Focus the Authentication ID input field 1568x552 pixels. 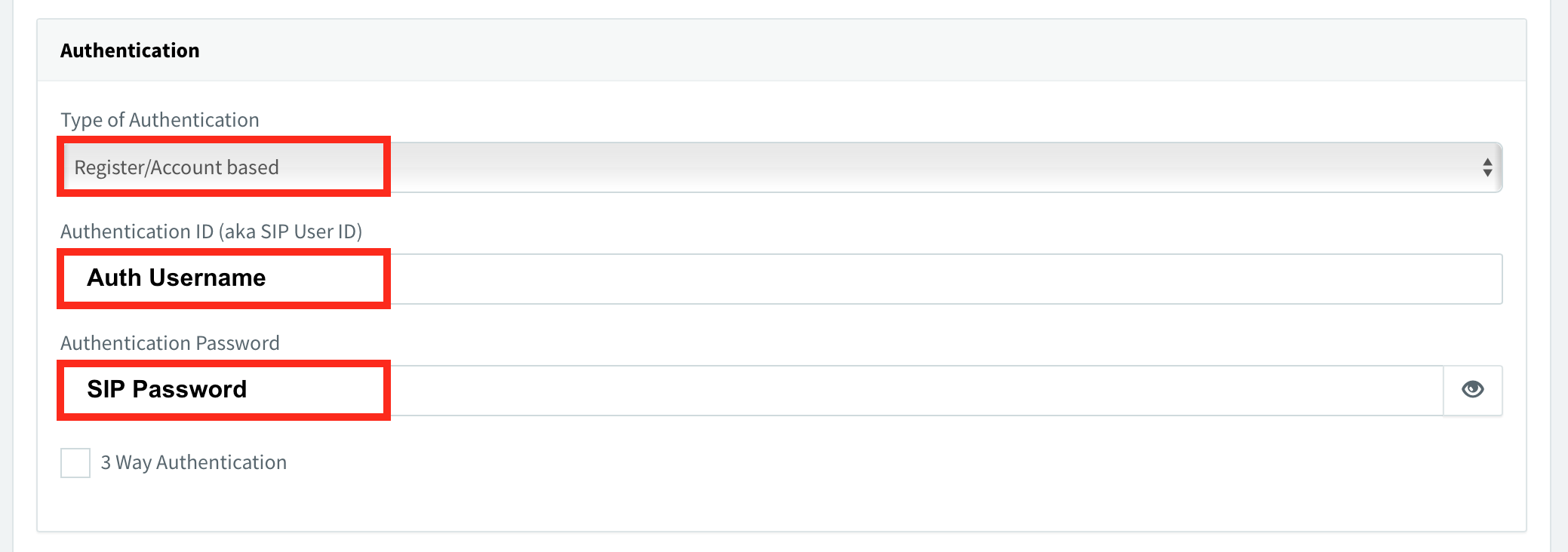coord(782,279)
